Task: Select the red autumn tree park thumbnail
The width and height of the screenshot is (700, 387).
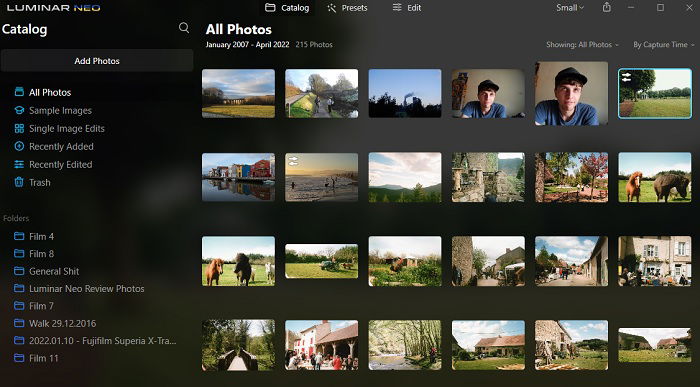Action: 571,177
